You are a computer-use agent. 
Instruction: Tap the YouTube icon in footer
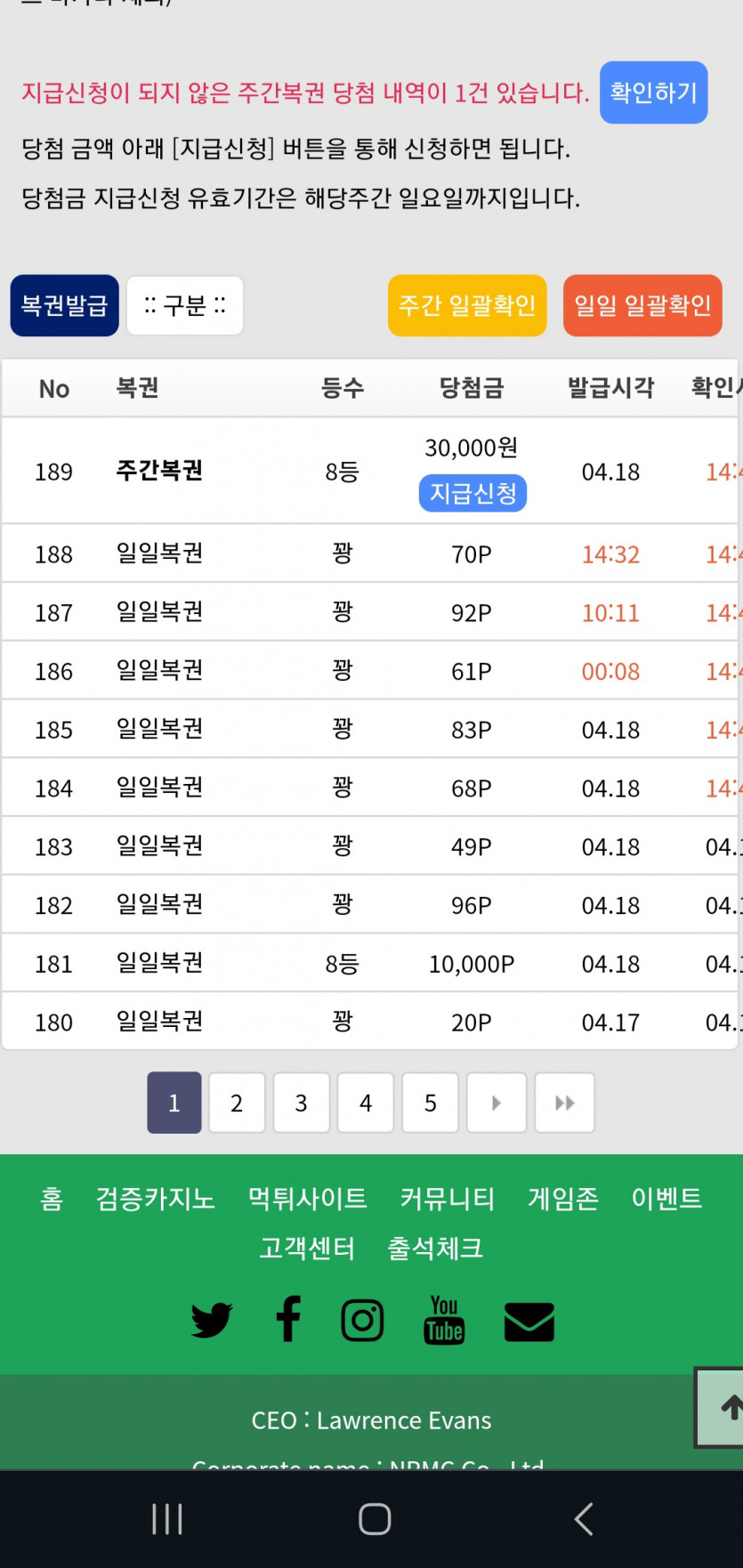pyautogui.click(x=444, y=1320)
